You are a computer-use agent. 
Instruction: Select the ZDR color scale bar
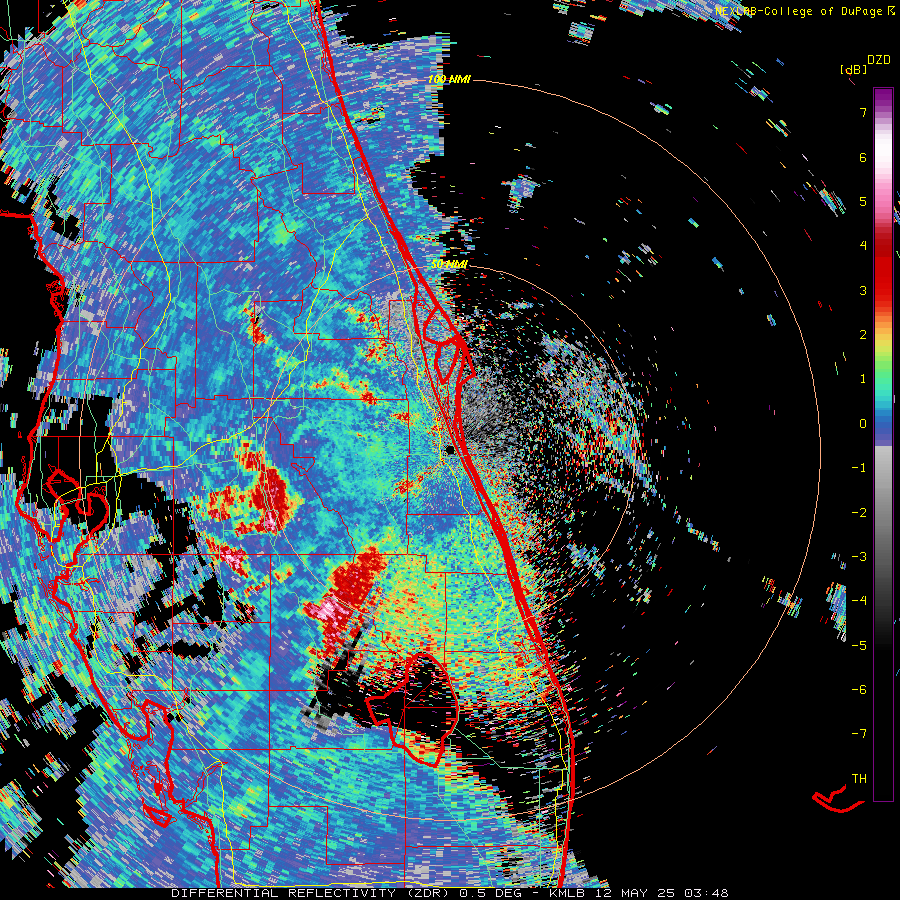883,444
